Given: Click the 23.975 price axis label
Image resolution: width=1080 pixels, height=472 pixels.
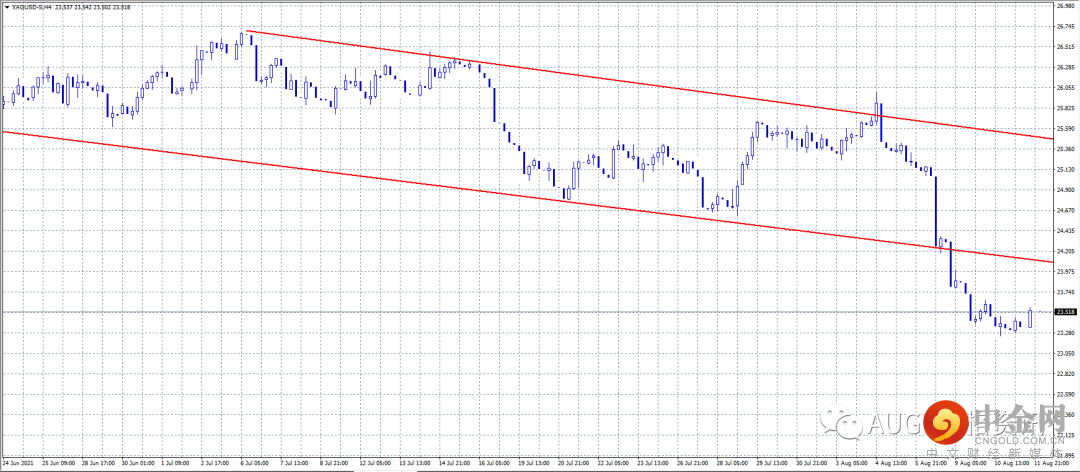Looking at the screenshot, I should click(1066, 271).
